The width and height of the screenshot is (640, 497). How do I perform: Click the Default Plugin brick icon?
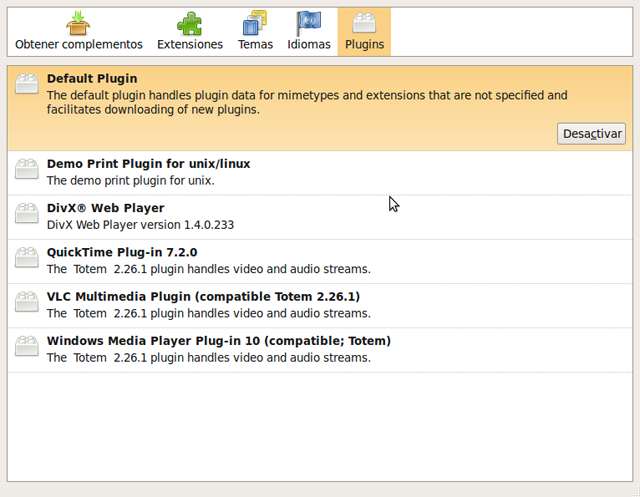point(27,84)
